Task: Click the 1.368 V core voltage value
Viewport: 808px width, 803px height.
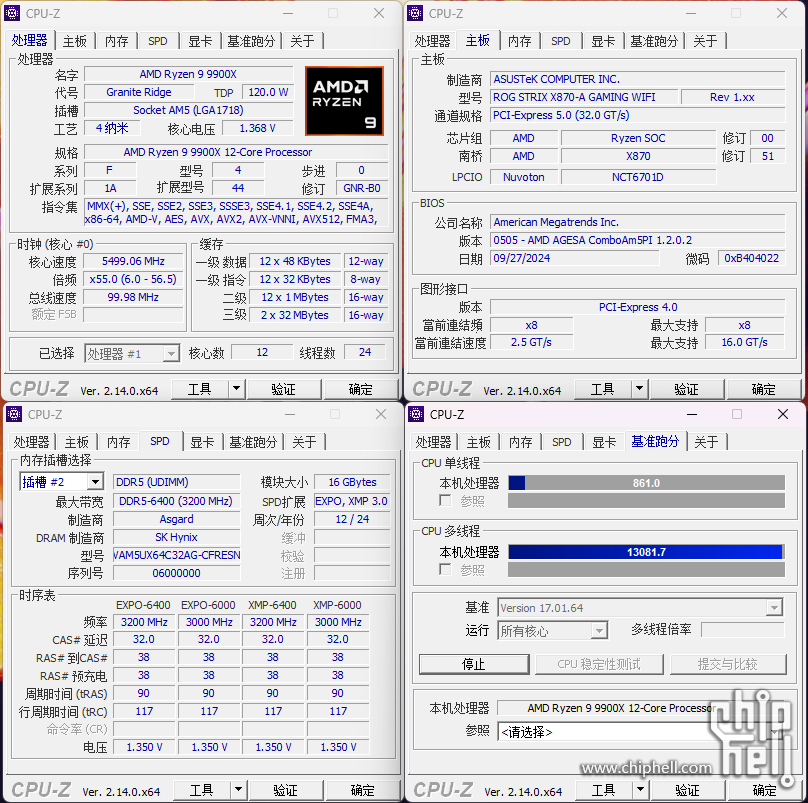Action: (x=258, y=128)
